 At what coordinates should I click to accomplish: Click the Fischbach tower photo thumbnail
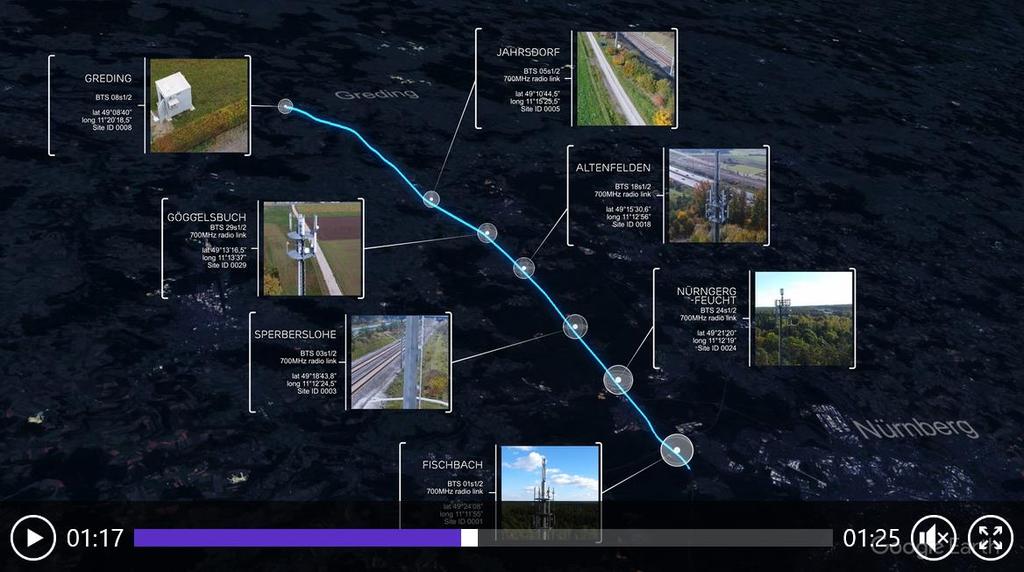pos(550,493)
